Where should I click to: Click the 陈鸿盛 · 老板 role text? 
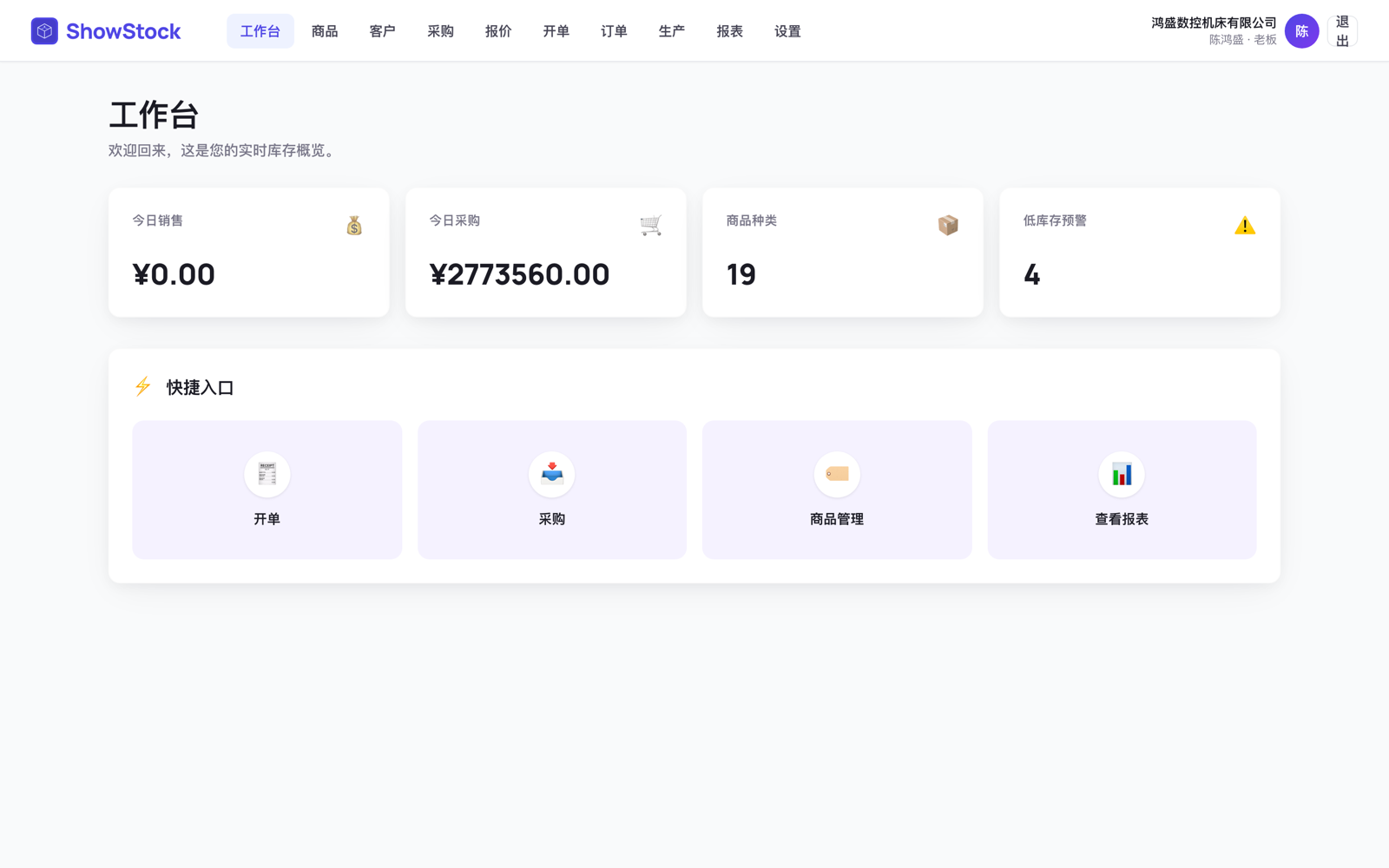(x=1242, y=40)
